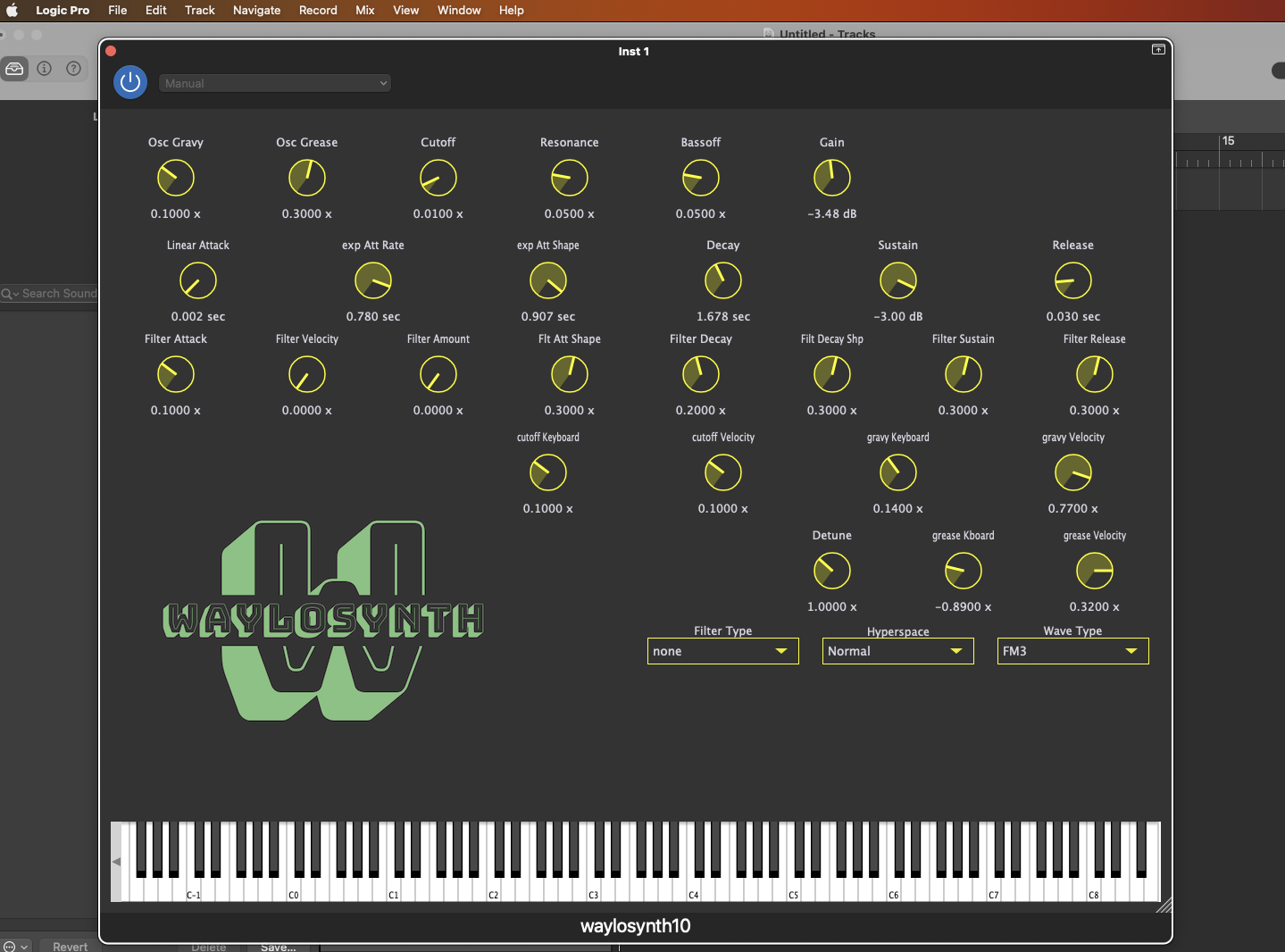Open the Library icon in Logic's toolbar
The width and height of the screenshot is (1285, 952).
click(14, 69)
